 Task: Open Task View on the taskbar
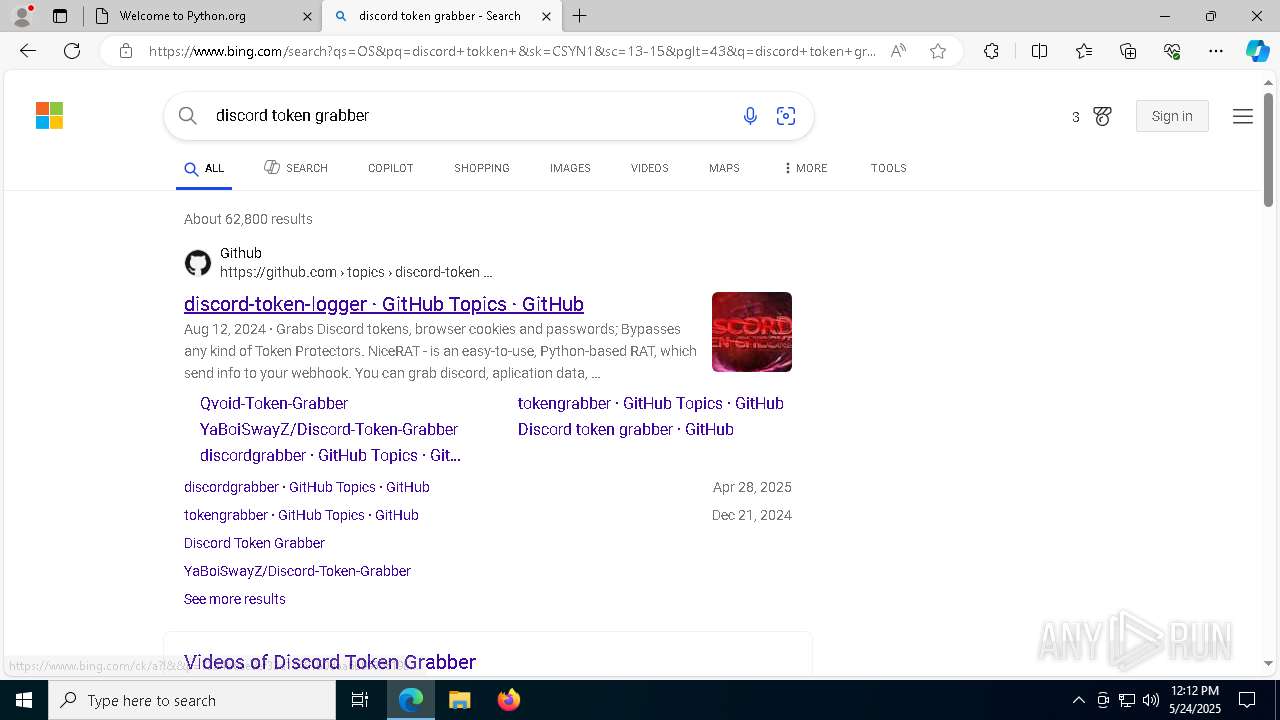point(360,700)
